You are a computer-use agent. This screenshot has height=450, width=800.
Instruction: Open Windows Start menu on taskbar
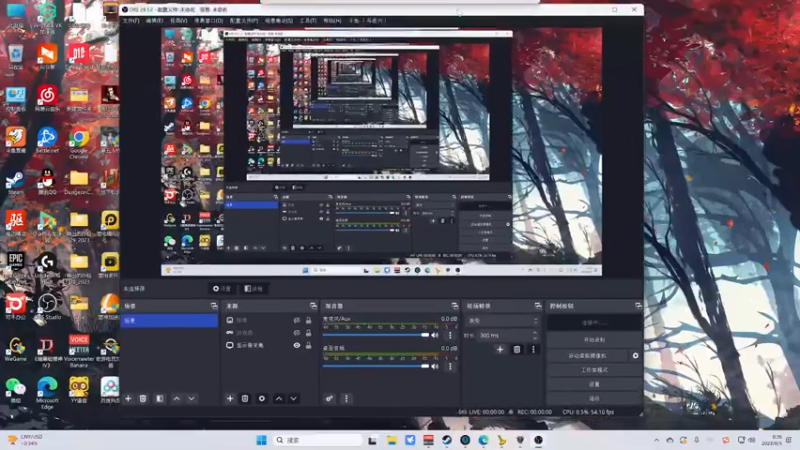tap(261, 440)
